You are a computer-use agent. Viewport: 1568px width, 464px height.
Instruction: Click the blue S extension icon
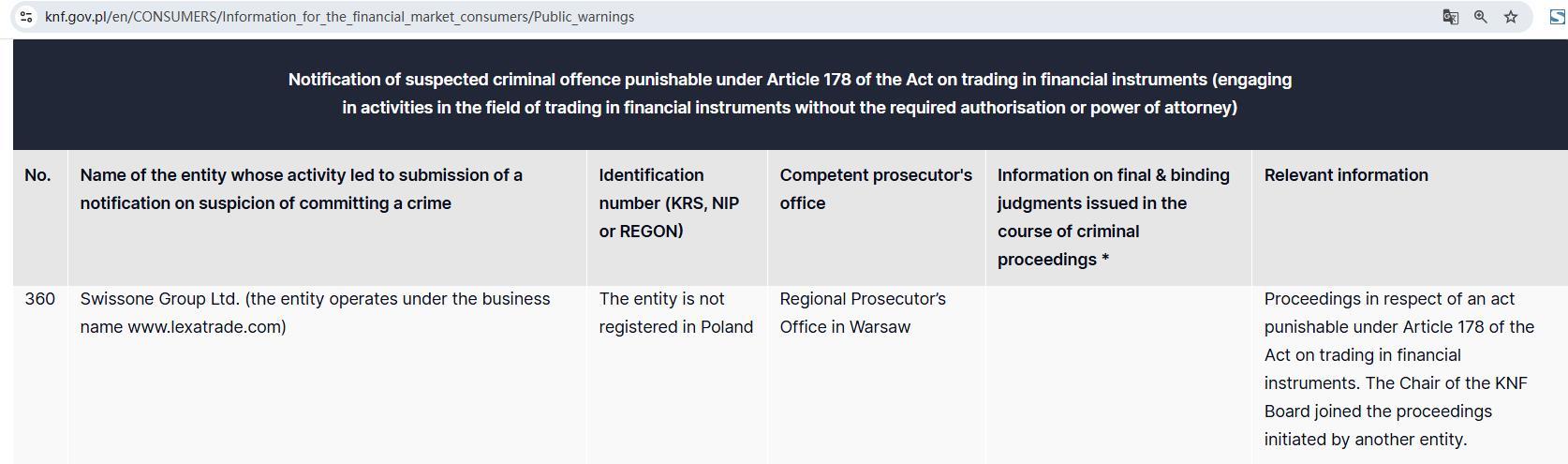point(1559,17)
